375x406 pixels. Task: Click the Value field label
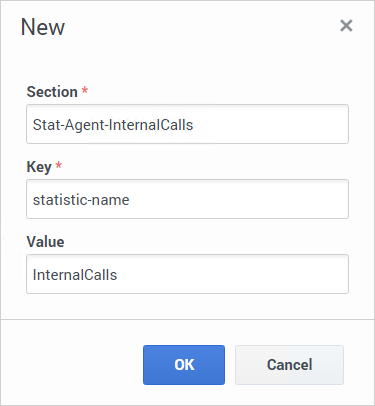tap(45, 242)
